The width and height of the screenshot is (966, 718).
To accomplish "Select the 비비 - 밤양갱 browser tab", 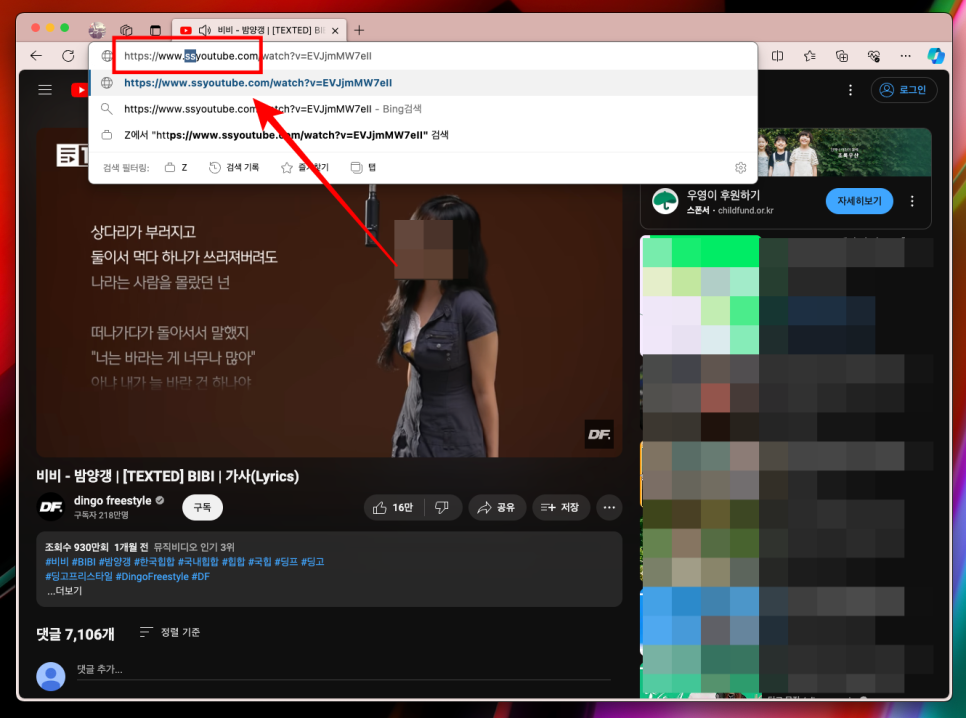I will 259,30.
